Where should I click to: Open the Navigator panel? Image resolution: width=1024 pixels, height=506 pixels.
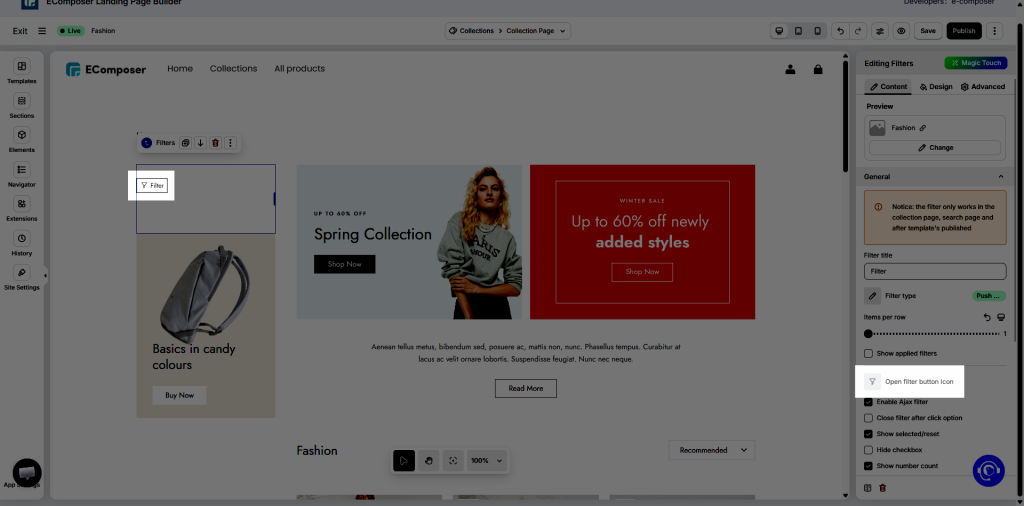21,174
